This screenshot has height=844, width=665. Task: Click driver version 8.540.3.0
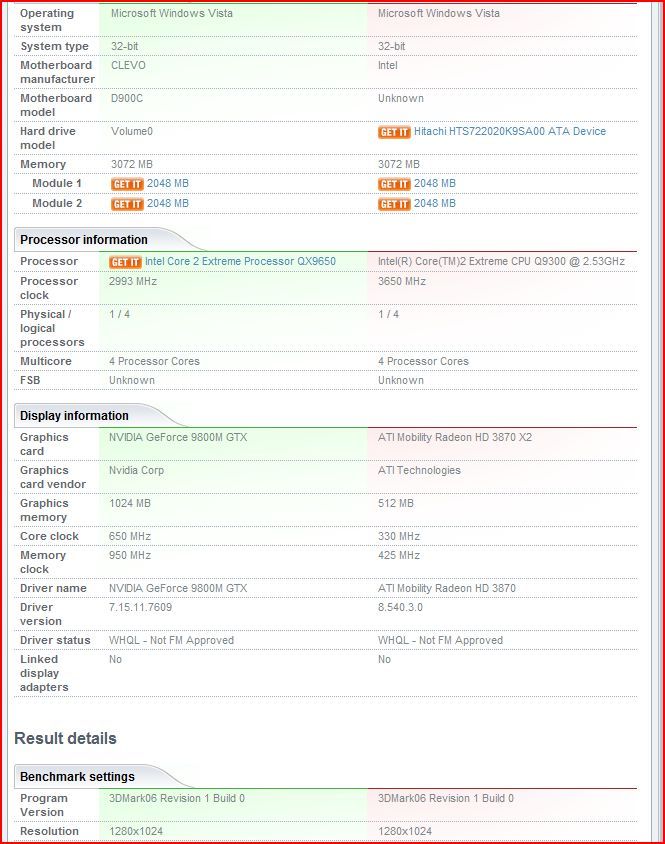[x=400, y=607]
